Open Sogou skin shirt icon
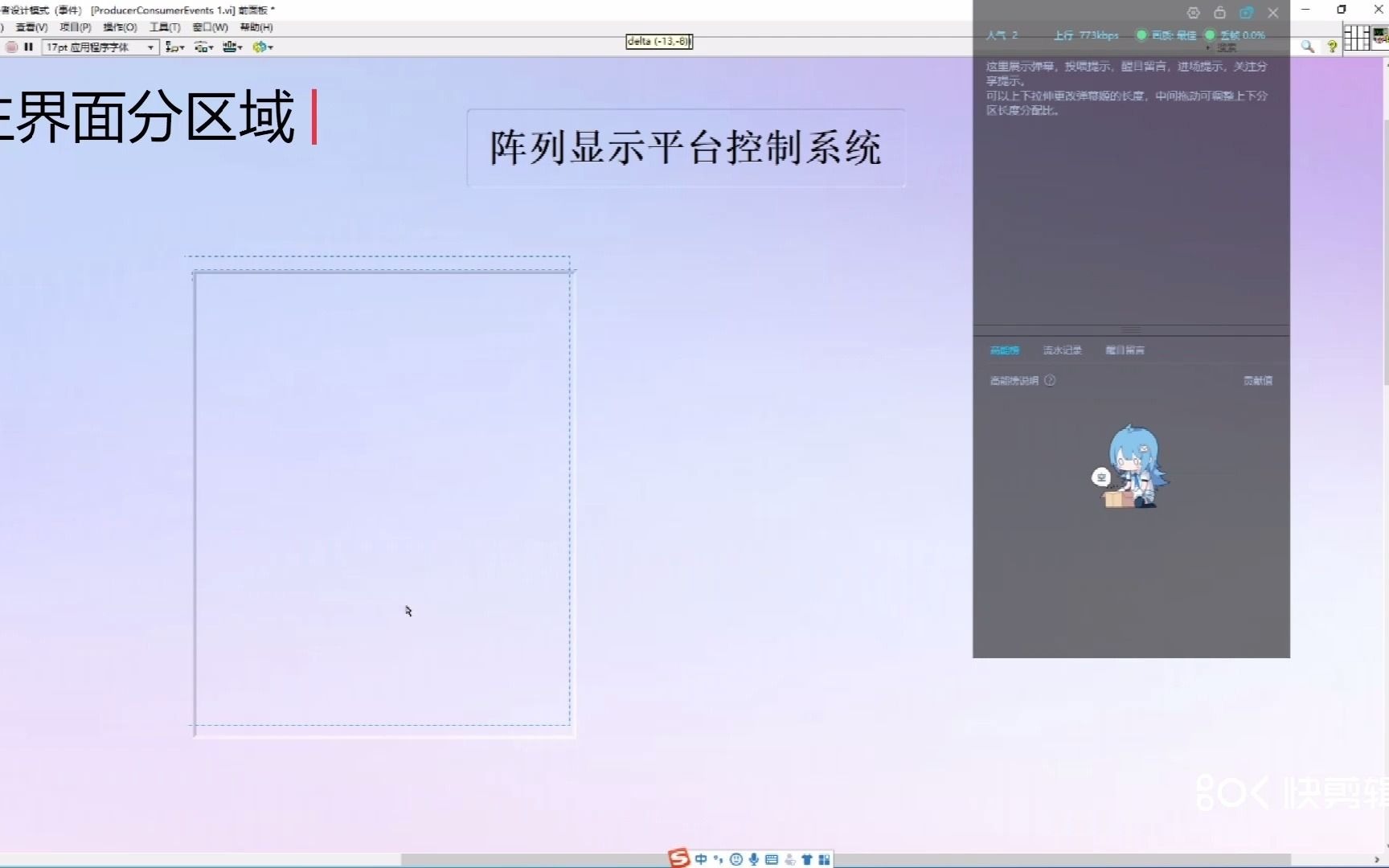The width and height of the screenshot is (1389, 868). pos(807,859)
